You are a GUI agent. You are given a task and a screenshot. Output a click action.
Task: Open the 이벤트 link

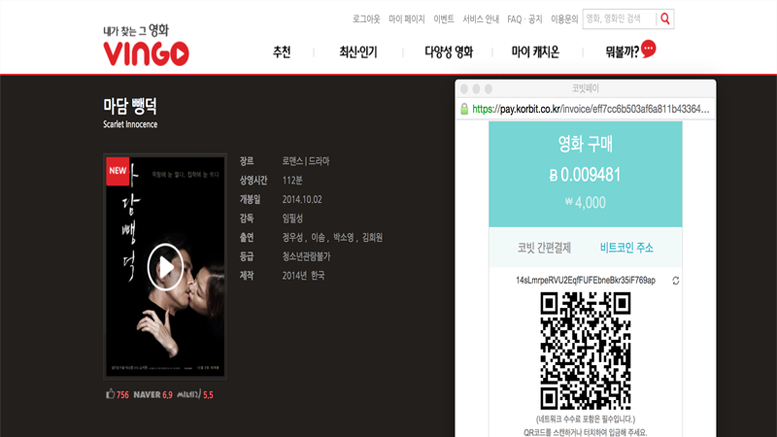click(444, 19)
